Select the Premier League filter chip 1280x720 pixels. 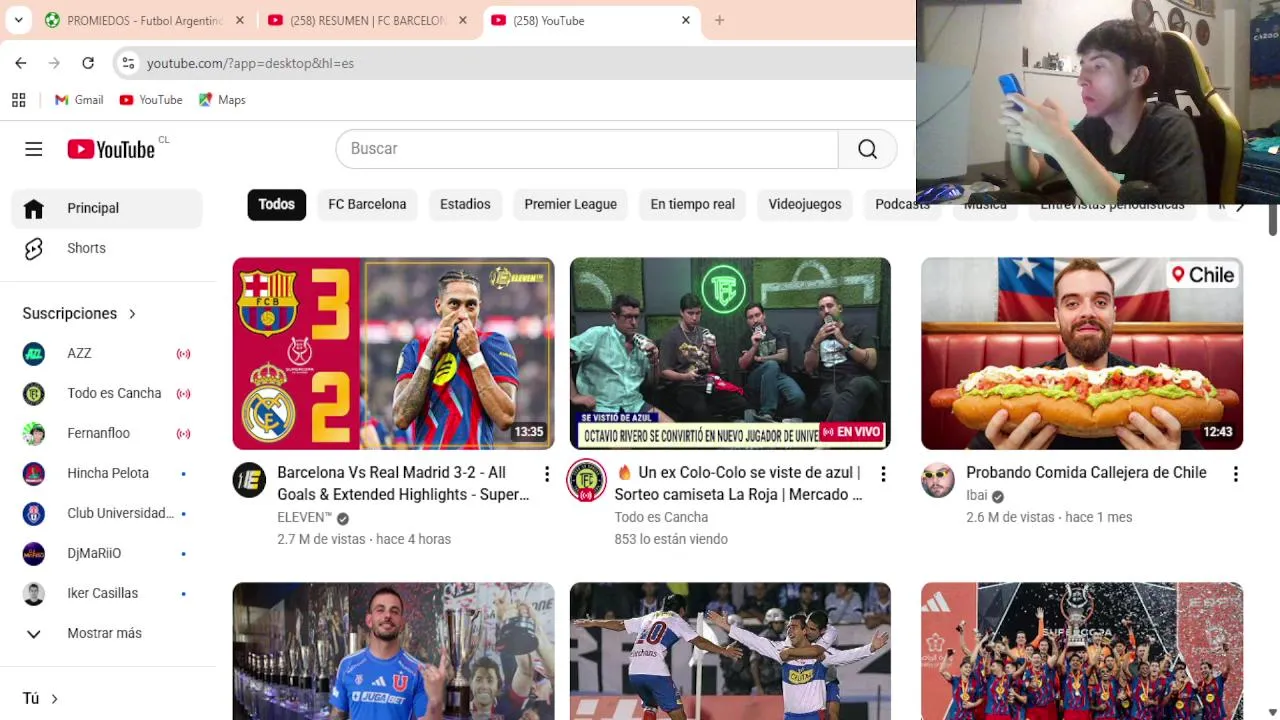coord(570,204)
